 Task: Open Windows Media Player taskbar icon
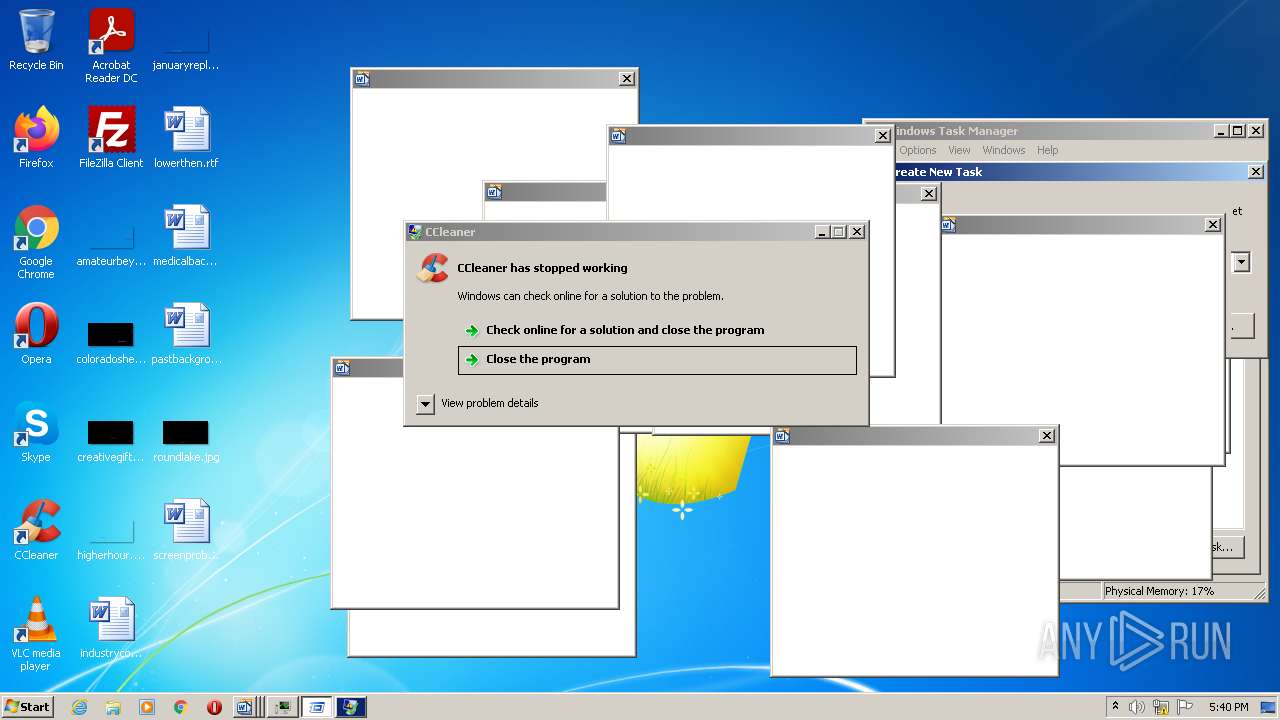click(147, 707)
